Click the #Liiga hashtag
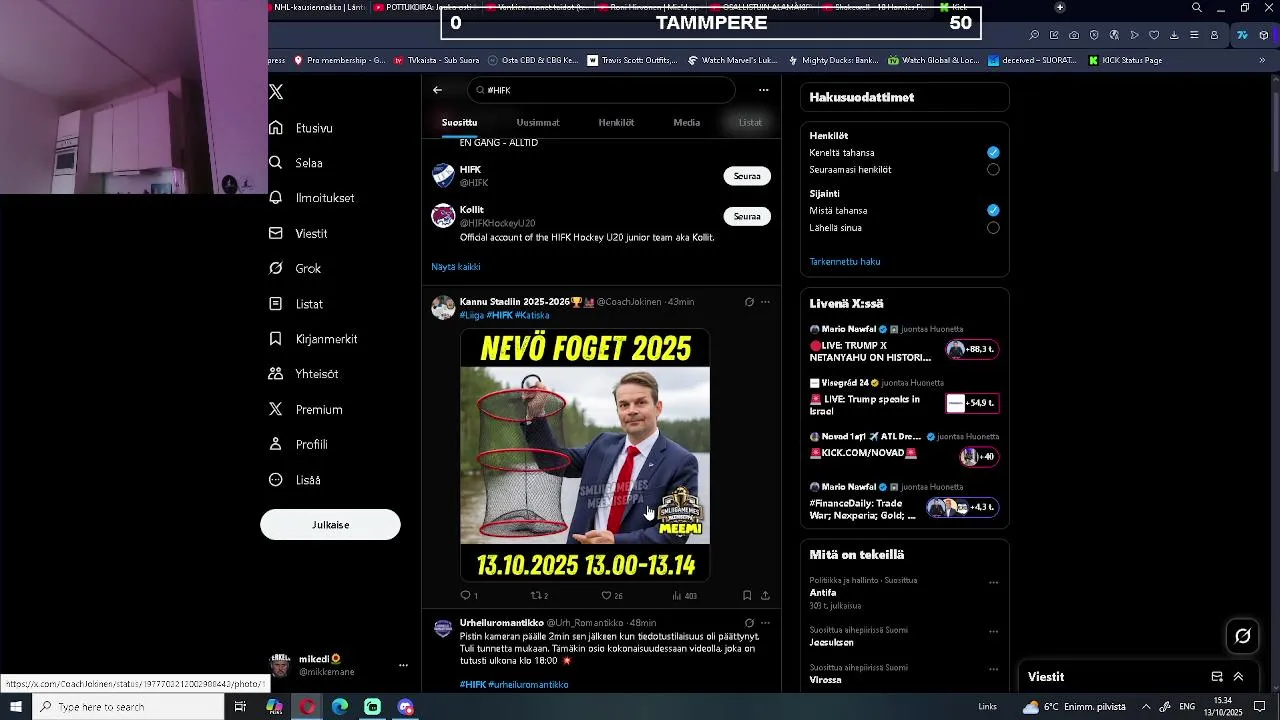The width and height of the screenshot is (1280, 720). point(472,315)
